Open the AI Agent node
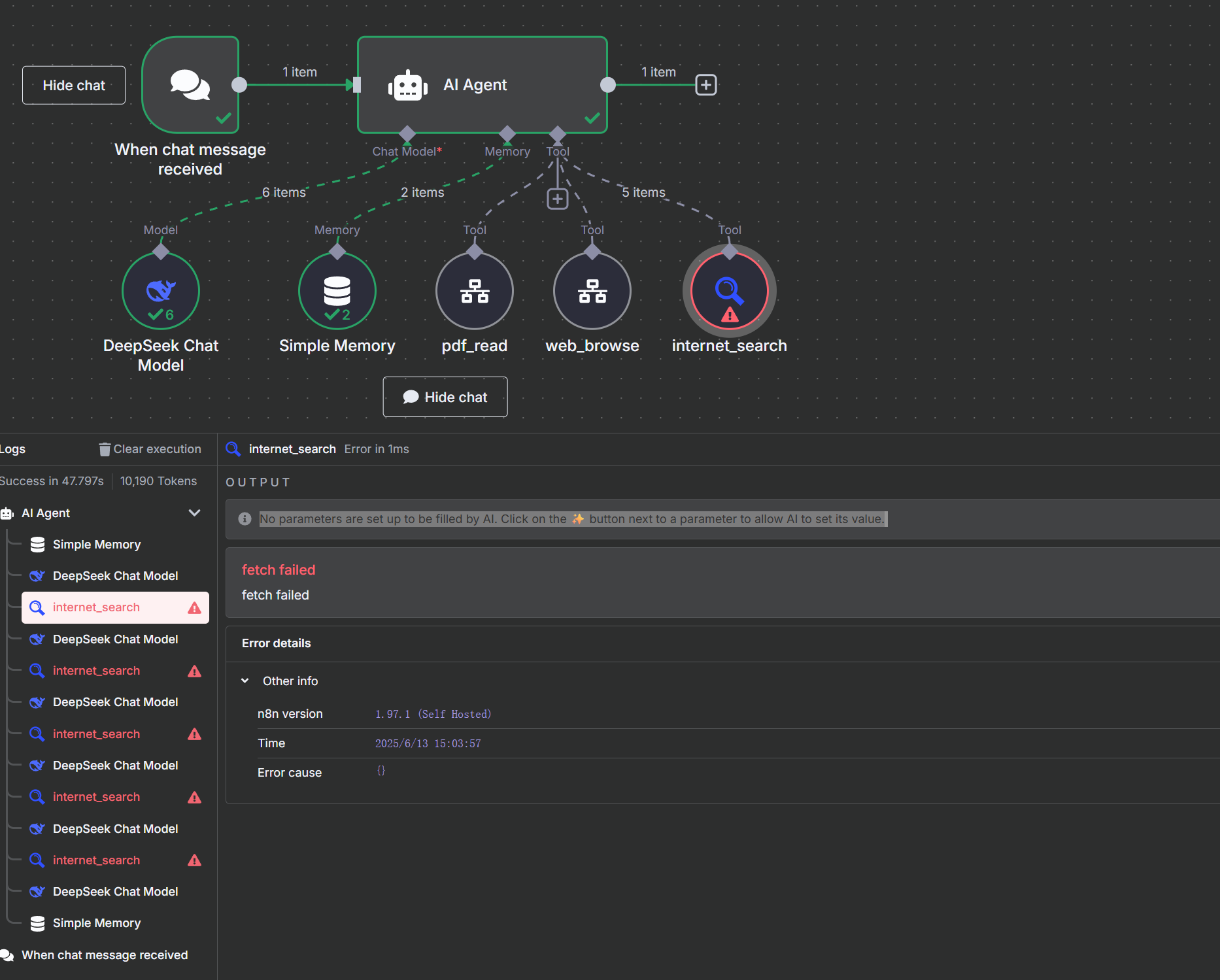This screenshot has height=980, width=1220. (x=483, y=85)
